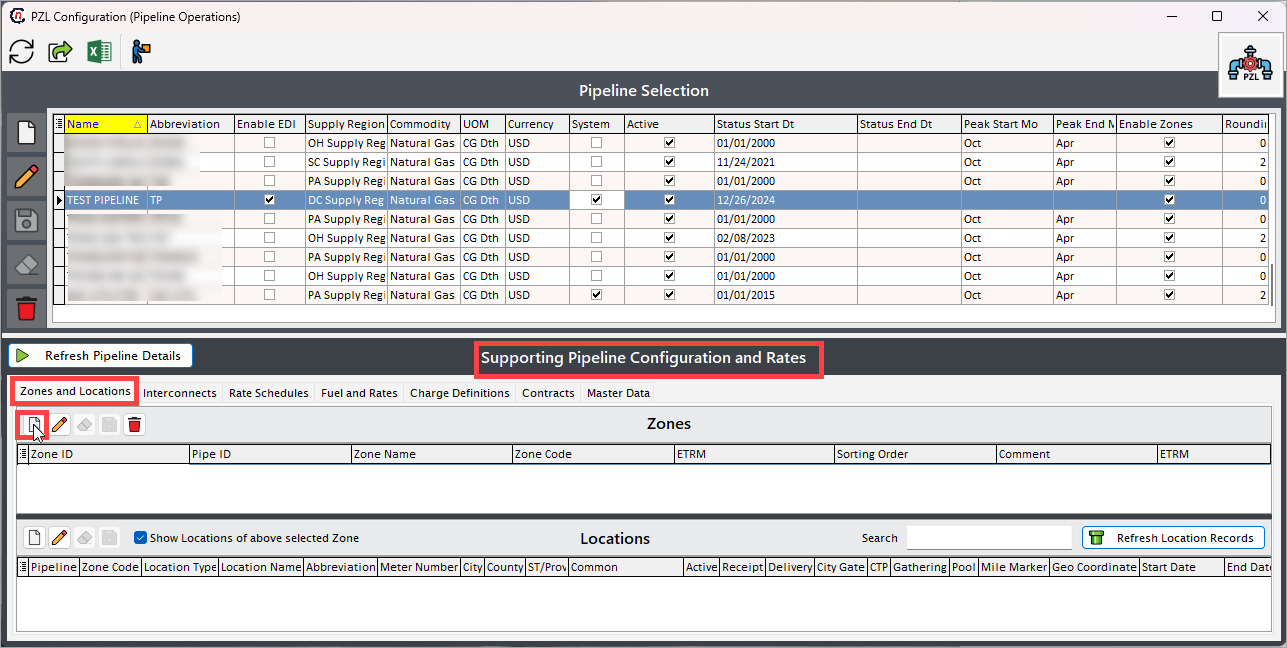
Task: Switch to Fuel and Rates tab
Action: pyautogui.click(x=359, y=393)
